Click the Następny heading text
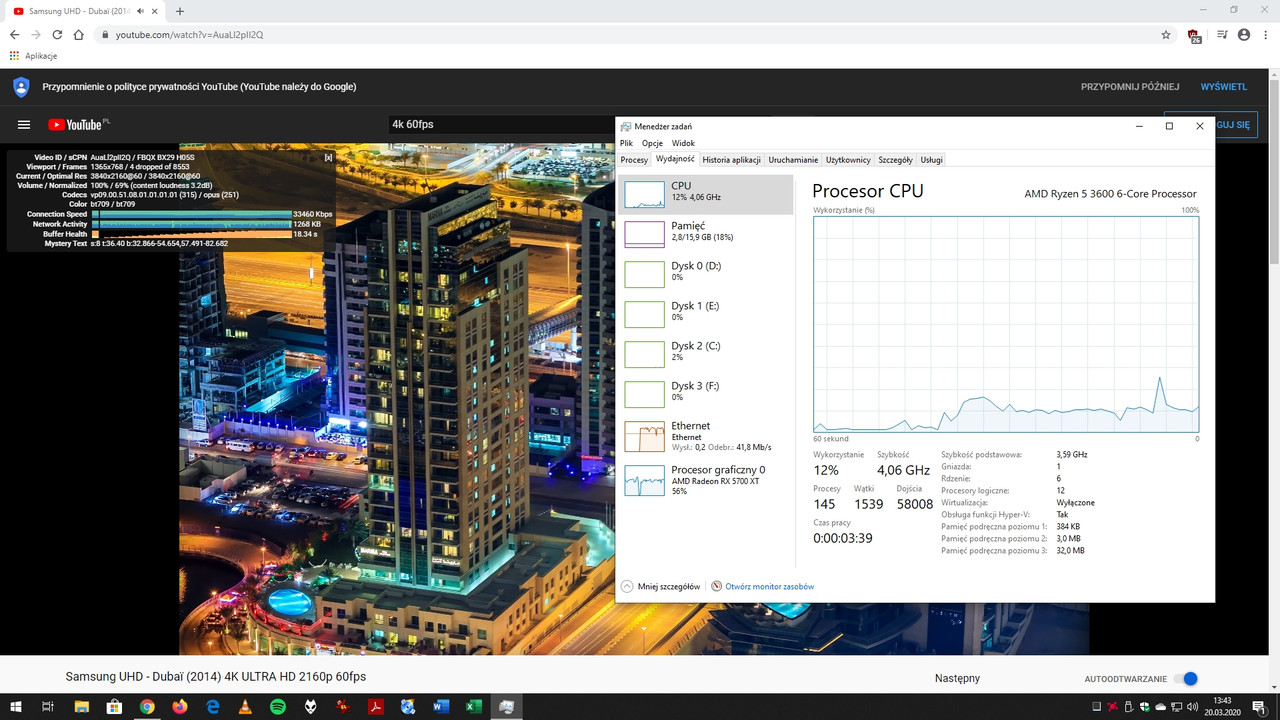The height and width of the screenshot is (720, 1280). [x=957, y=678]
